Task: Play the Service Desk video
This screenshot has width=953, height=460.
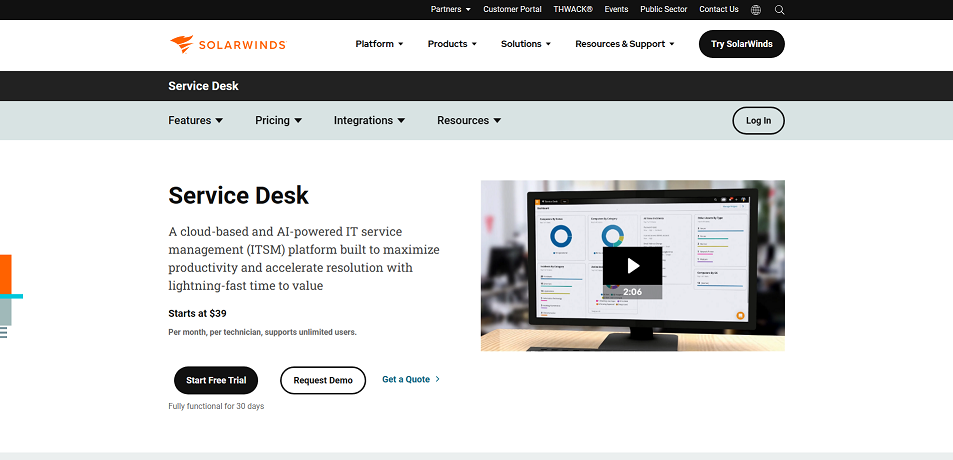Action: pos(632,266)
